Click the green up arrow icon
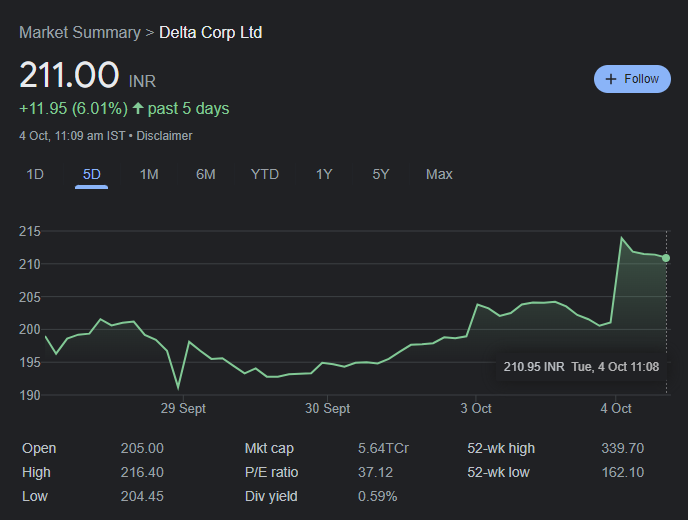This screenshot has width=688, height=520. [x=138, y=108]
